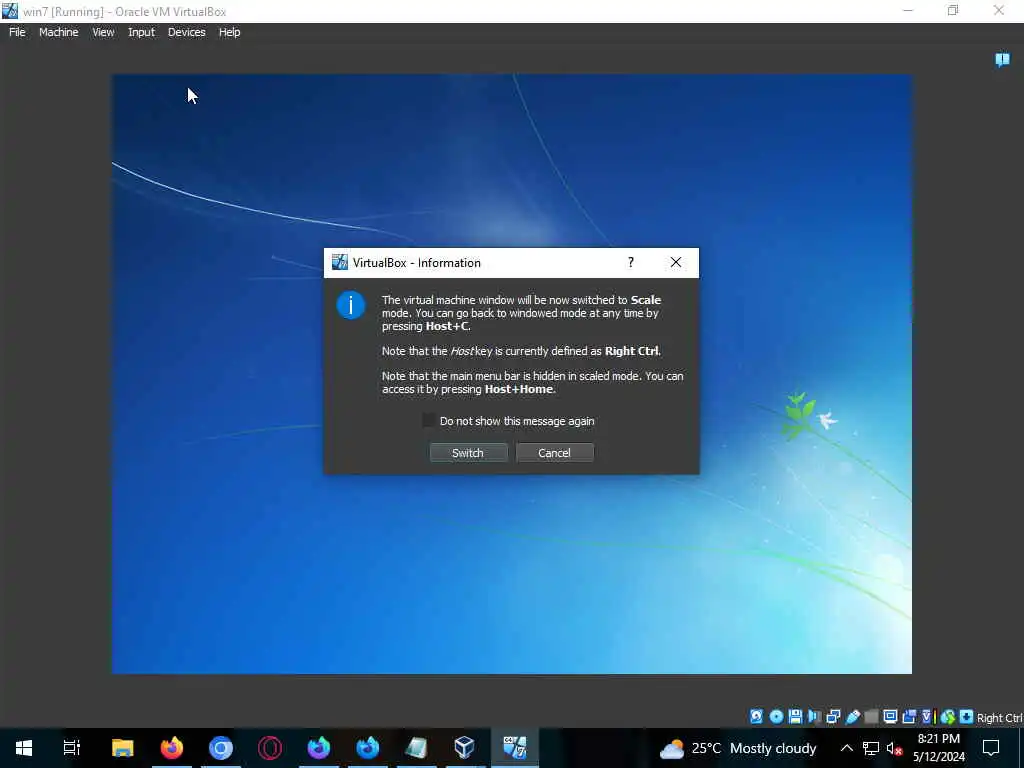Show hidden system tray icons

[846, 748]
